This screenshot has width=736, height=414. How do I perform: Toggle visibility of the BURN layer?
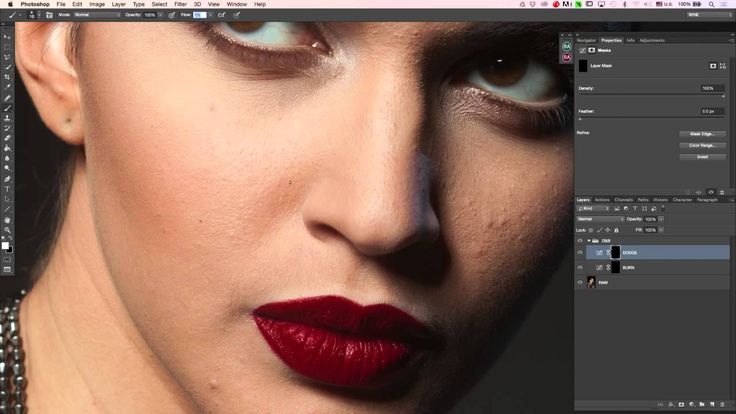[x=580, y=268]
